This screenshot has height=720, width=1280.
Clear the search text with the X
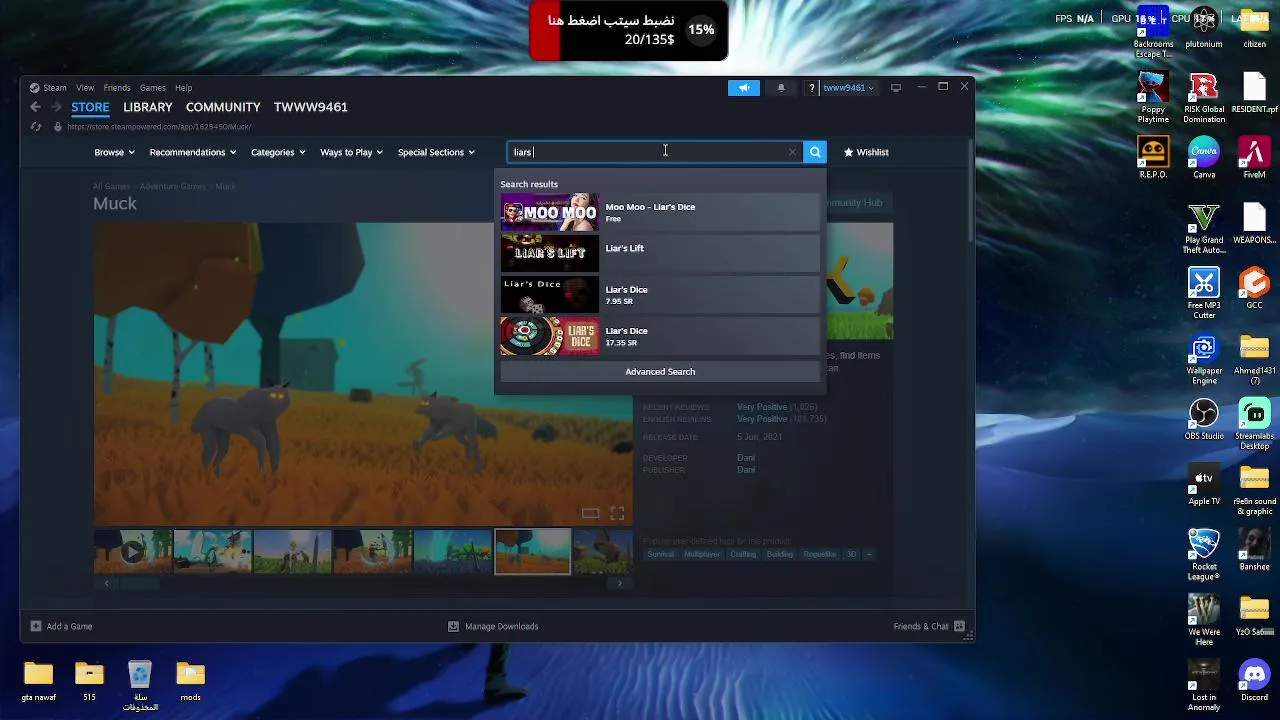pyautogui.click(x=792, y=152)
